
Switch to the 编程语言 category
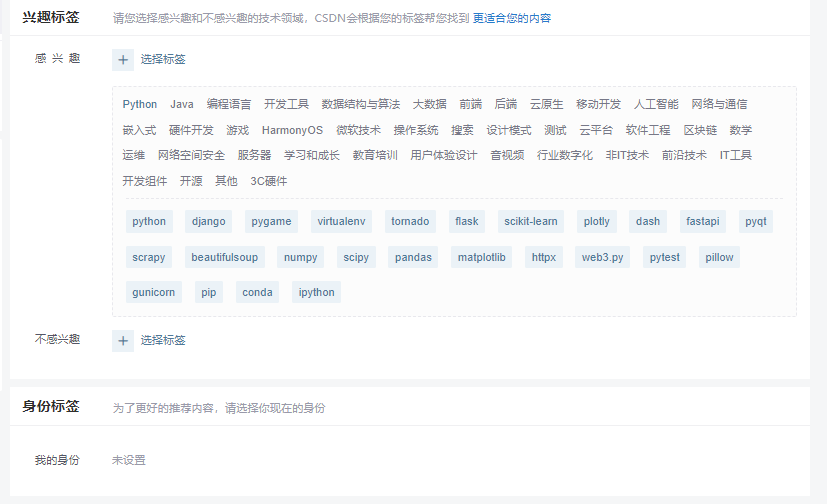point(229,104)
